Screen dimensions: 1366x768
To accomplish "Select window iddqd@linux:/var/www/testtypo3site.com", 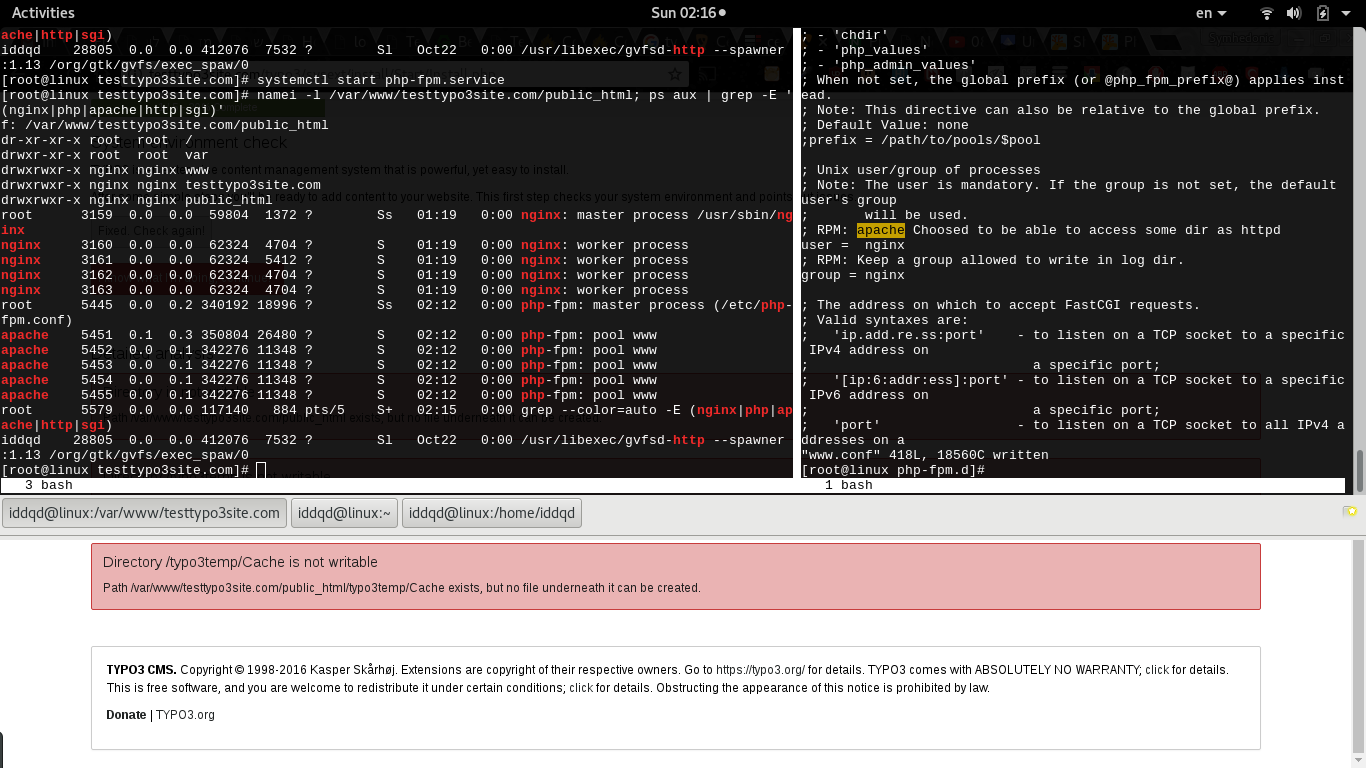I will coord(144,513).
